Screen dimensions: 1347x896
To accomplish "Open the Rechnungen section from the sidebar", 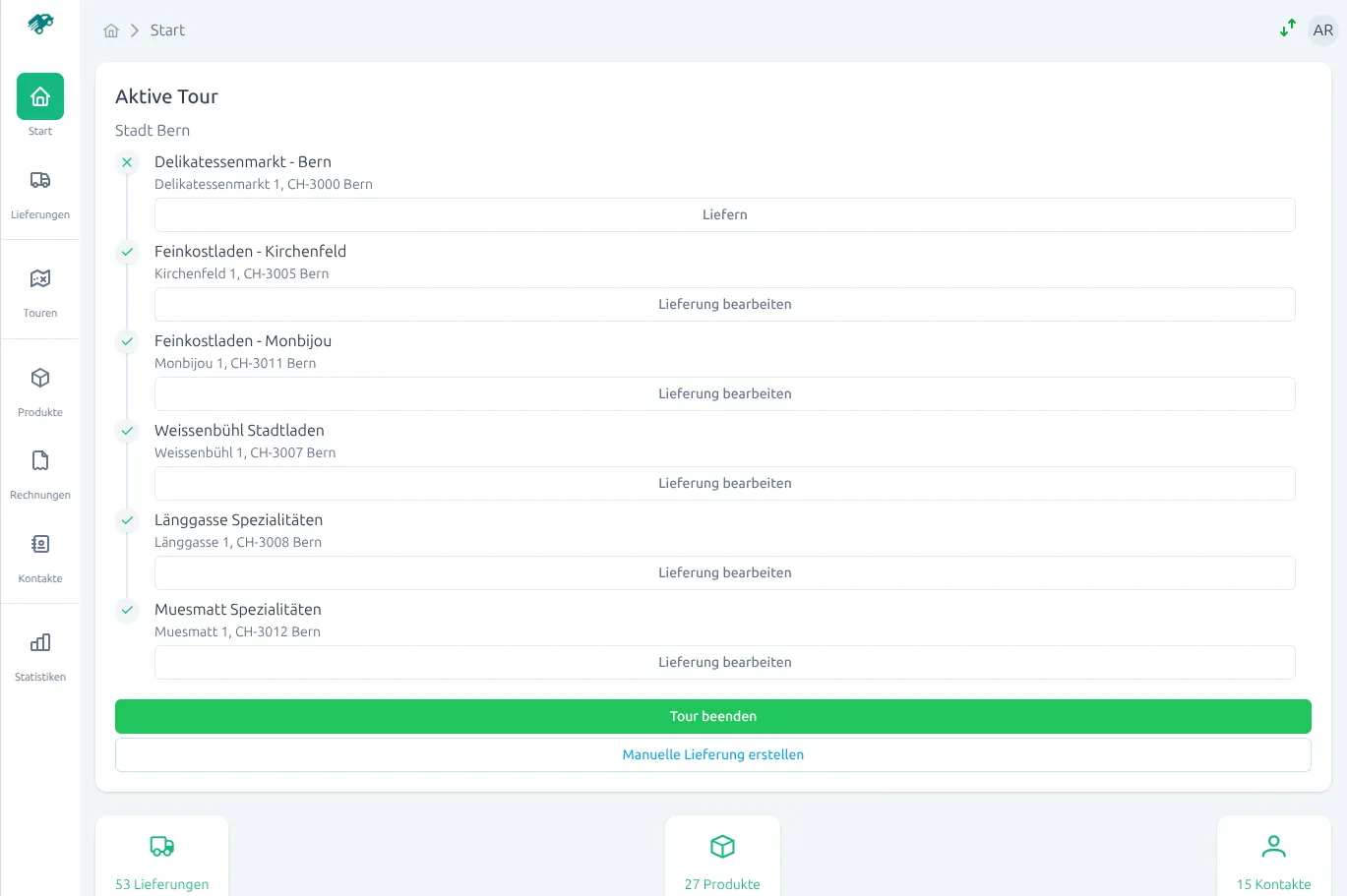I will click(x=39, y=460).
